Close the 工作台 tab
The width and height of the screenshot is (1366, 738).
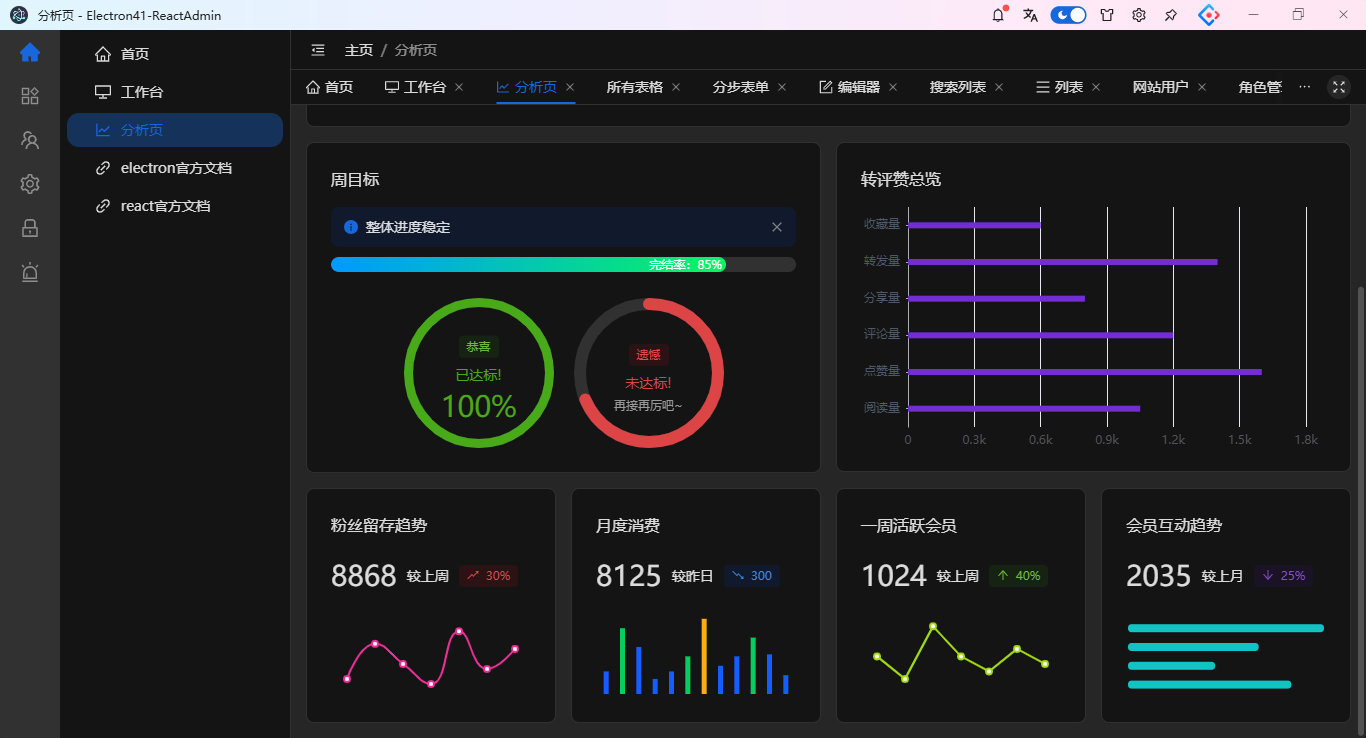coord(459,87)
